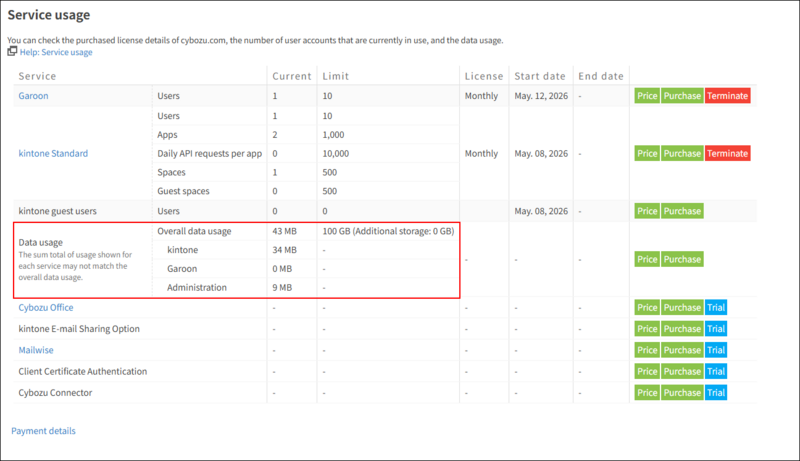The image size is (800, 461).
Task: Click the Guest spaces row label
Action: (183, 191)
